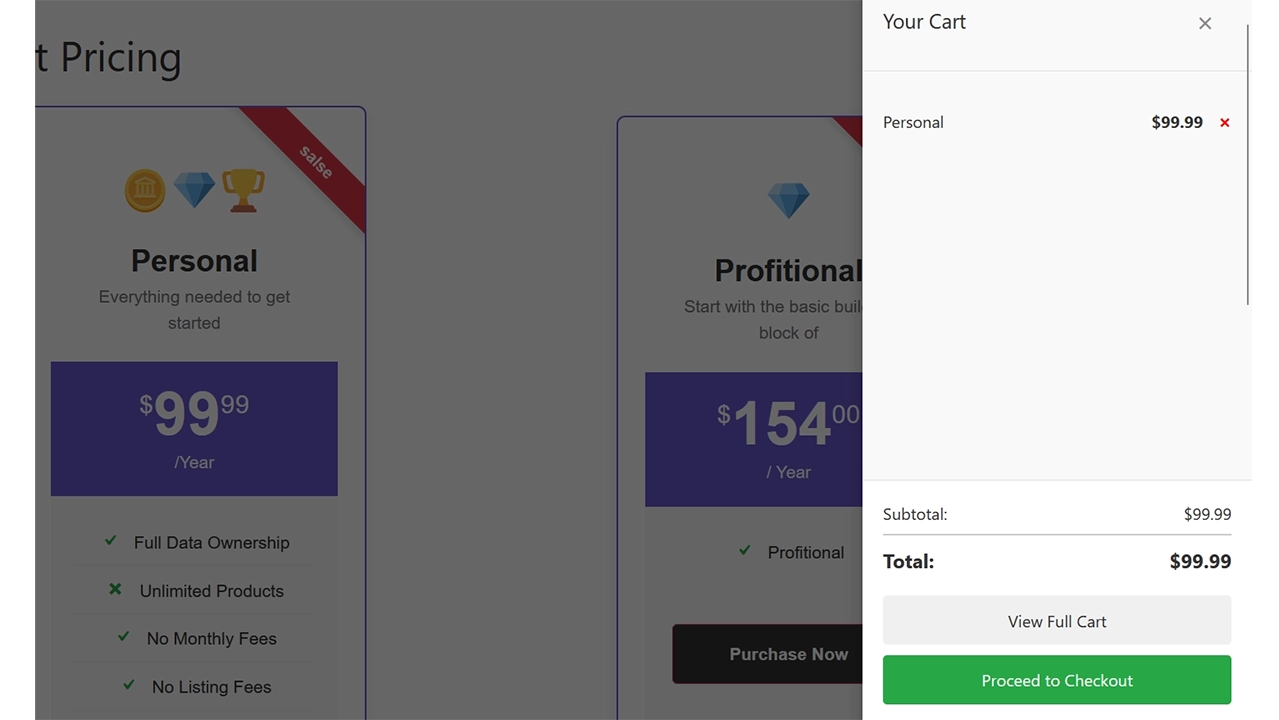
Task: Proceed to Checkout from the cart
Action: (1056, 680)
